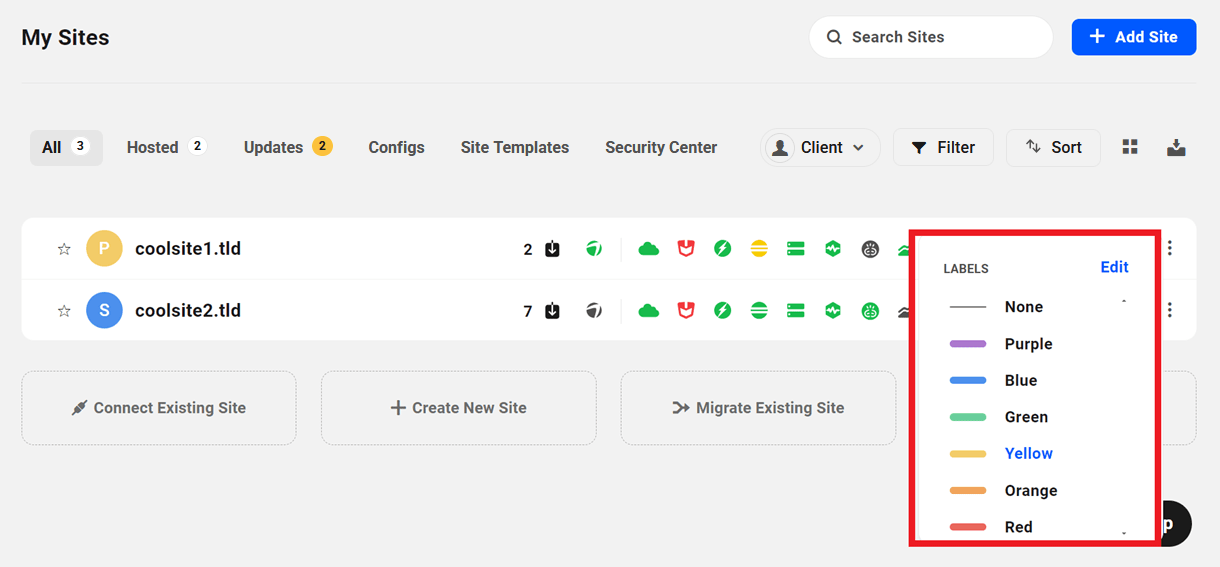Click the green pulse hexagon icon on coolsite2.tld
1220x567 pixels.
coord(833,311)
